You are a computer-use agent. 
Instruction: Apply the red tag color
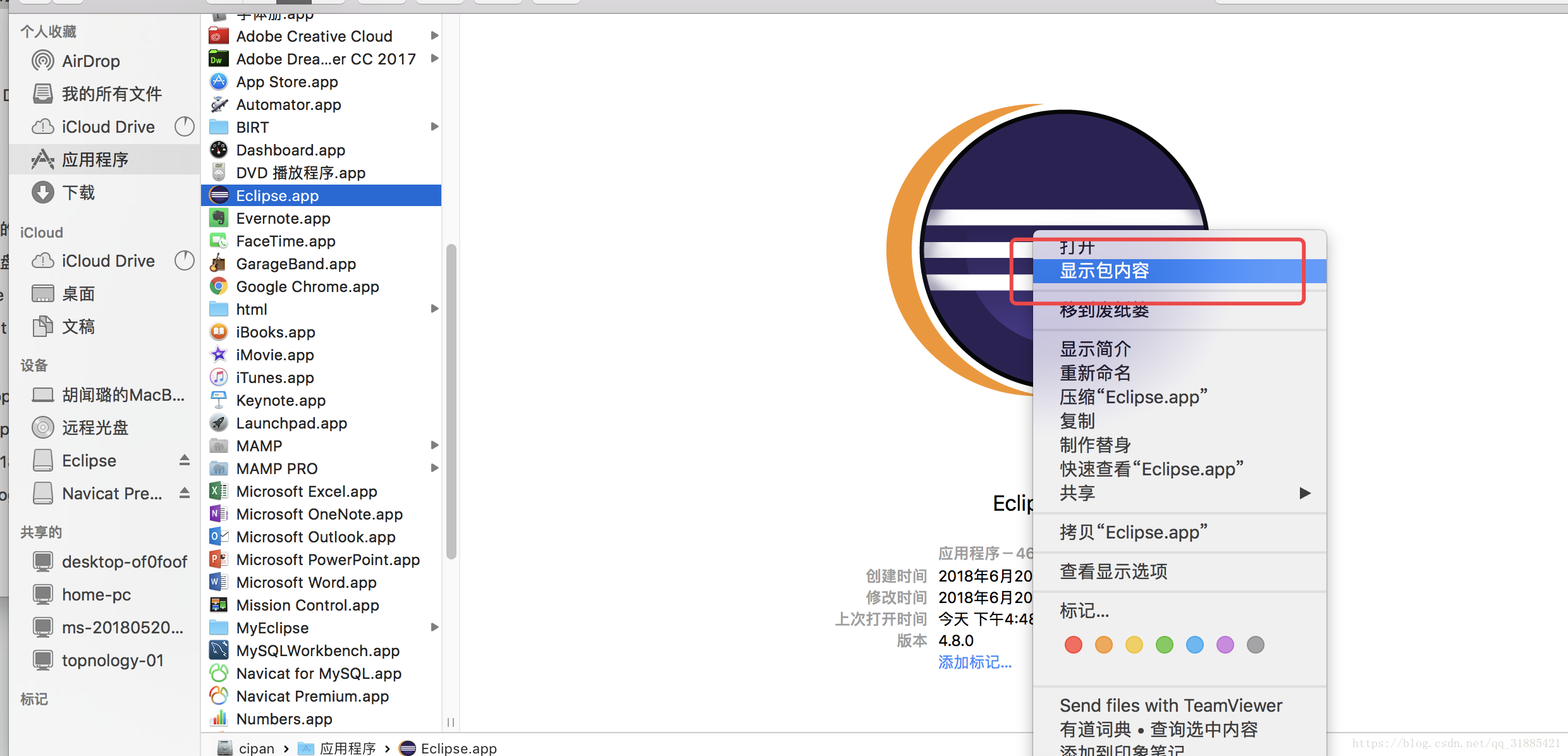tap(1074, 645)
